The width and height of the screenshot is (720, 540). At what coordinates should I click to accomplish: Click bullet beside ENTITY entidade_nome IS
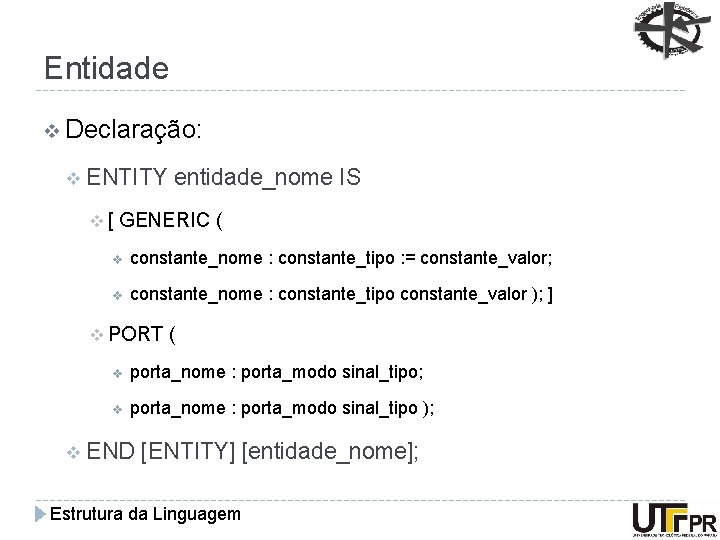point(73,178)
